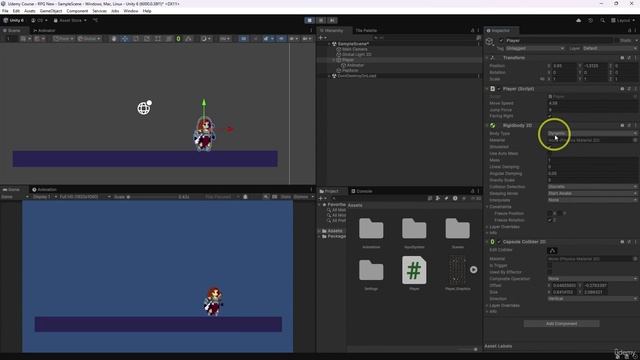This screenshot has height=360, width=640.
Task: Click the Player script component icon
Action: pyautogui.click(x=493, y=89)
